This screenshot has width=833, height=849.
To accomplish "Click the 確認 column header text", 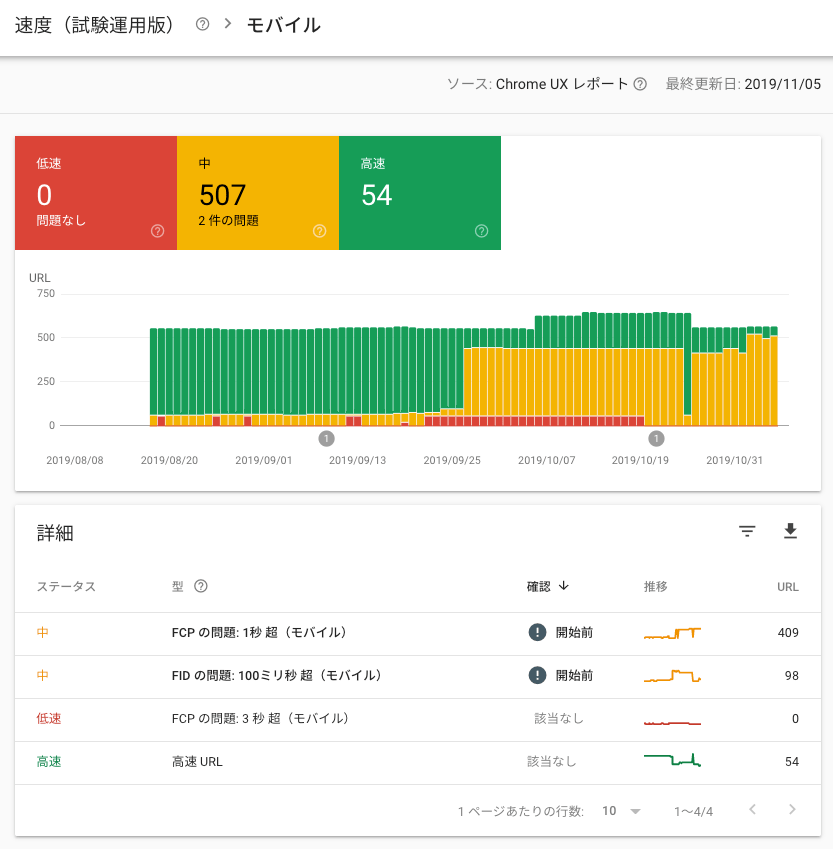I will [x=538, y=586].
